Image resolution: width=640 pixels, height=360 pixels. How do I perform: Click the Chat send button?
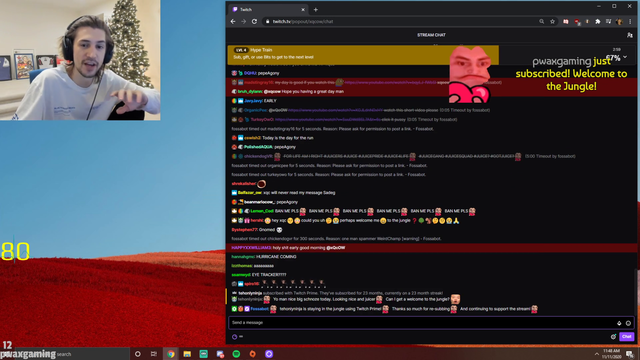(x=627, y=337)
